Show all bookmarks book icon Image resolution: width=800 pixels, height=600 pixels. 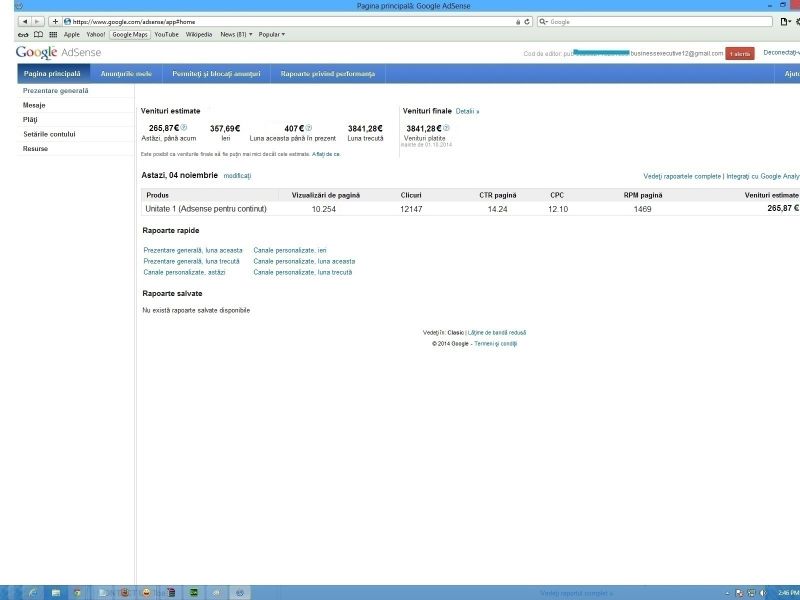point(38,34)
